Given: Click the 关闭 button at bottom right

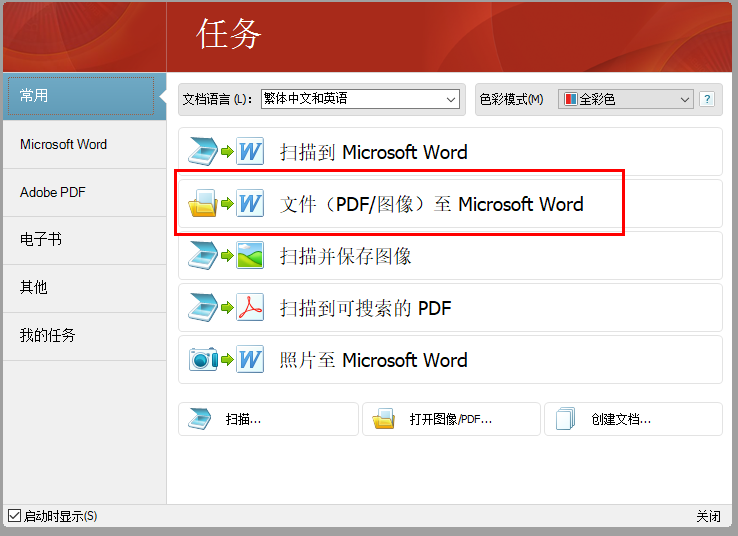Looking at the screenshot, I should point(708,516).
